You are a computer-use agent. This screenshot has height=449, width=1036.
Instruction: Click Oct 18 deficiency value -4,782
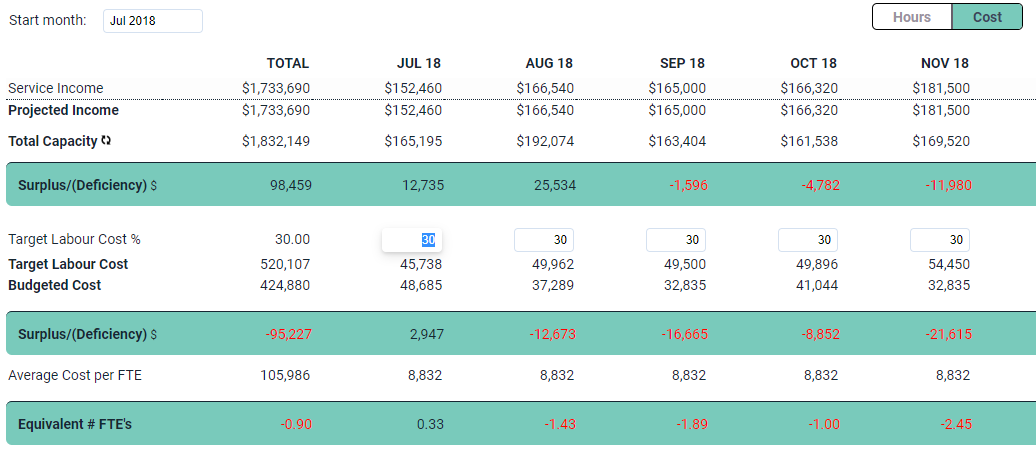820,186
